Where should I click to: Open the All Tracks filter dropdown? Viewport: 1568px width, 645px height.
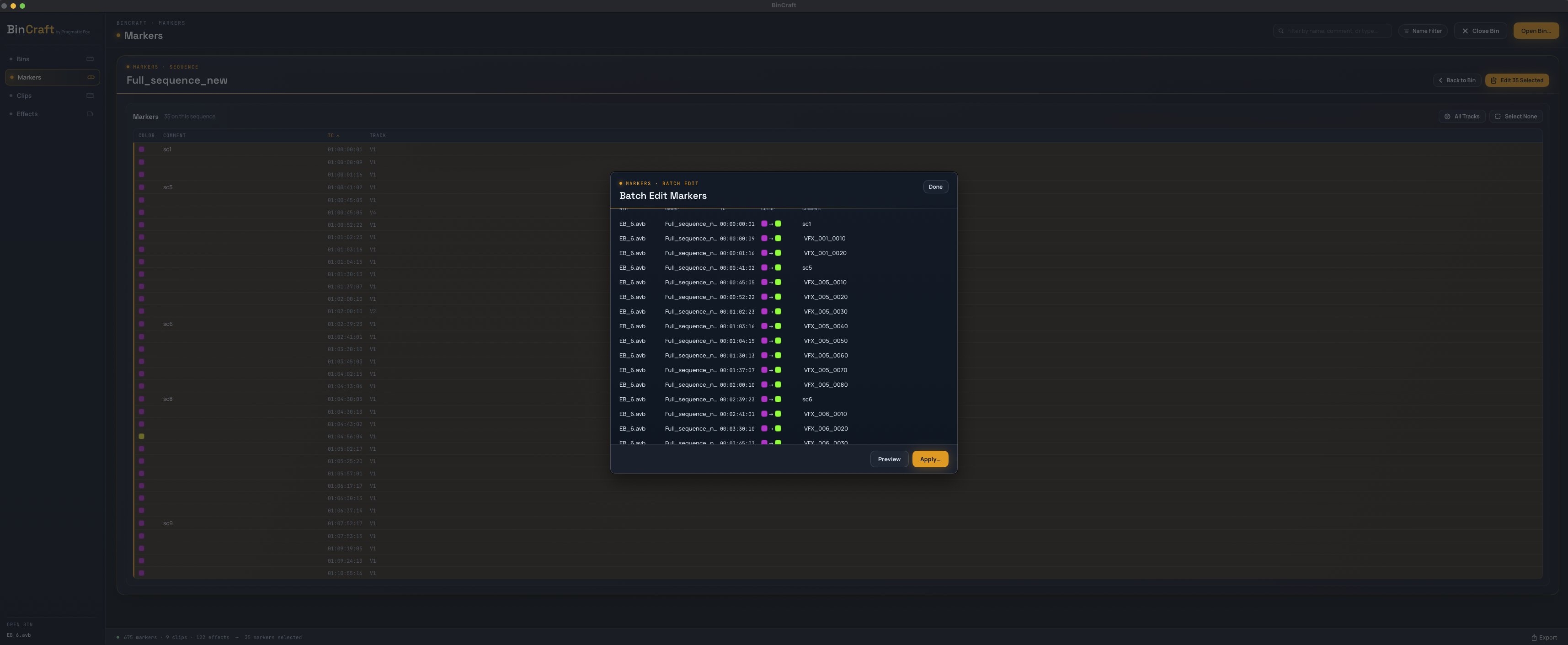1461,116
